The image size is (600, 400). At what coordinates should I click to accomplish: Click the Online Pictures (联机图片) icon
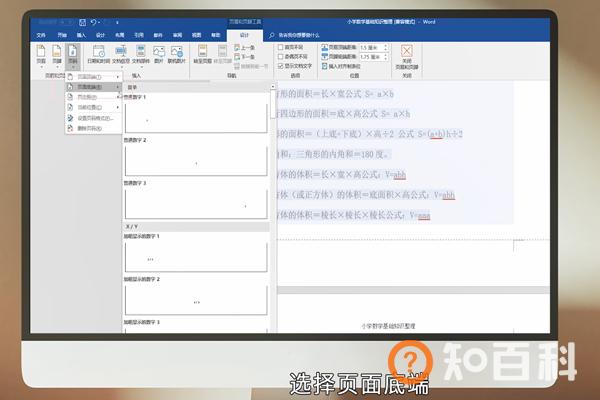pos(176,54)
